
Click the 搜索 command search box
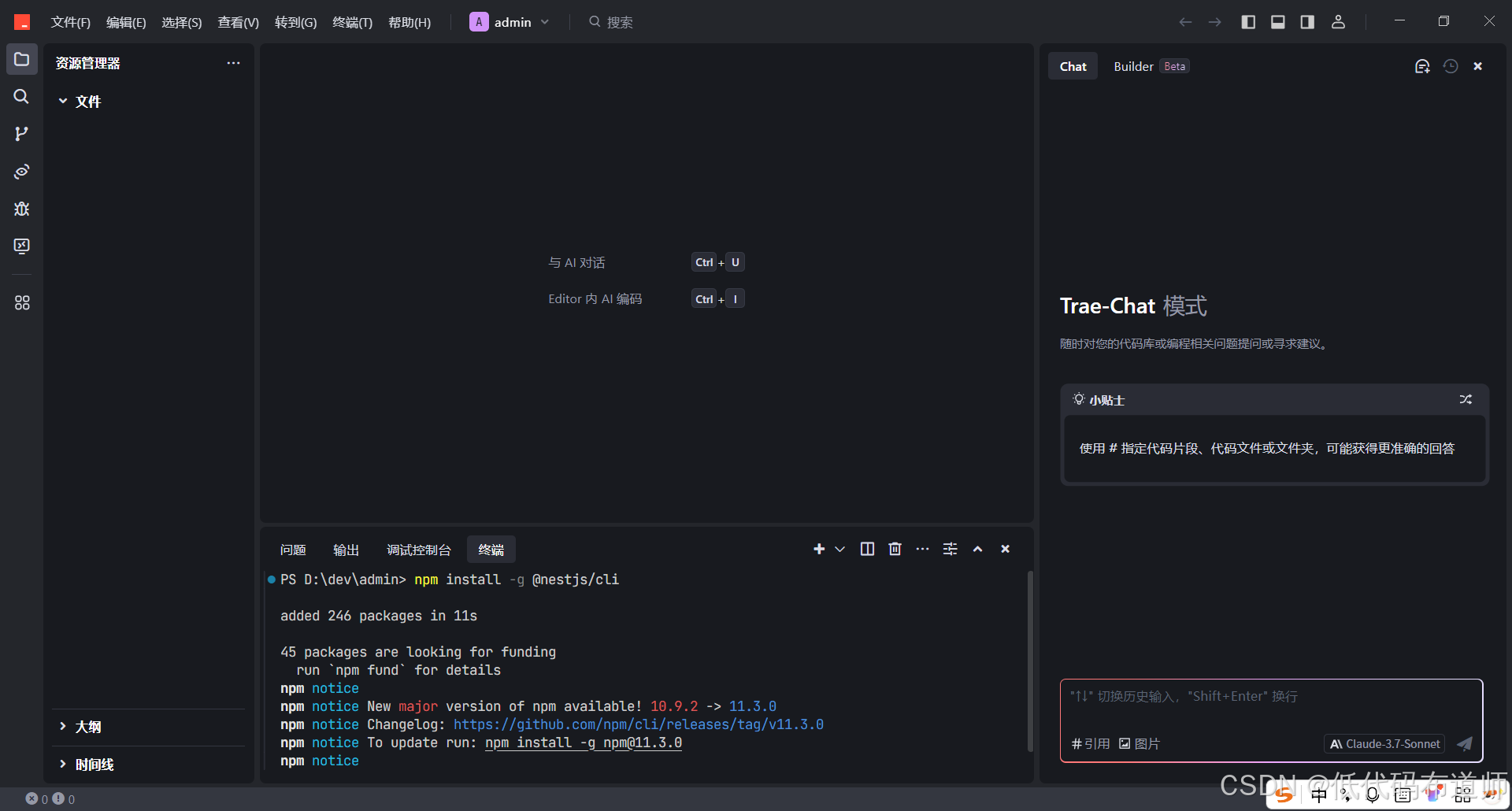pyautogui.click(x=611, y=22)
